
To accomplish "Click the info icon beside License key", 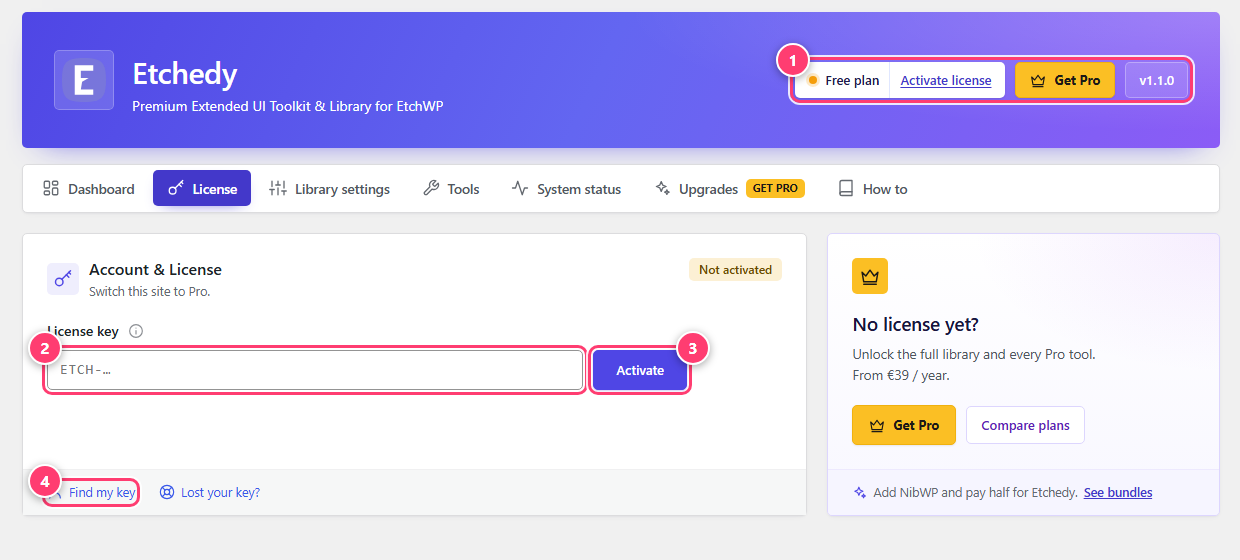I will [136, 331].
